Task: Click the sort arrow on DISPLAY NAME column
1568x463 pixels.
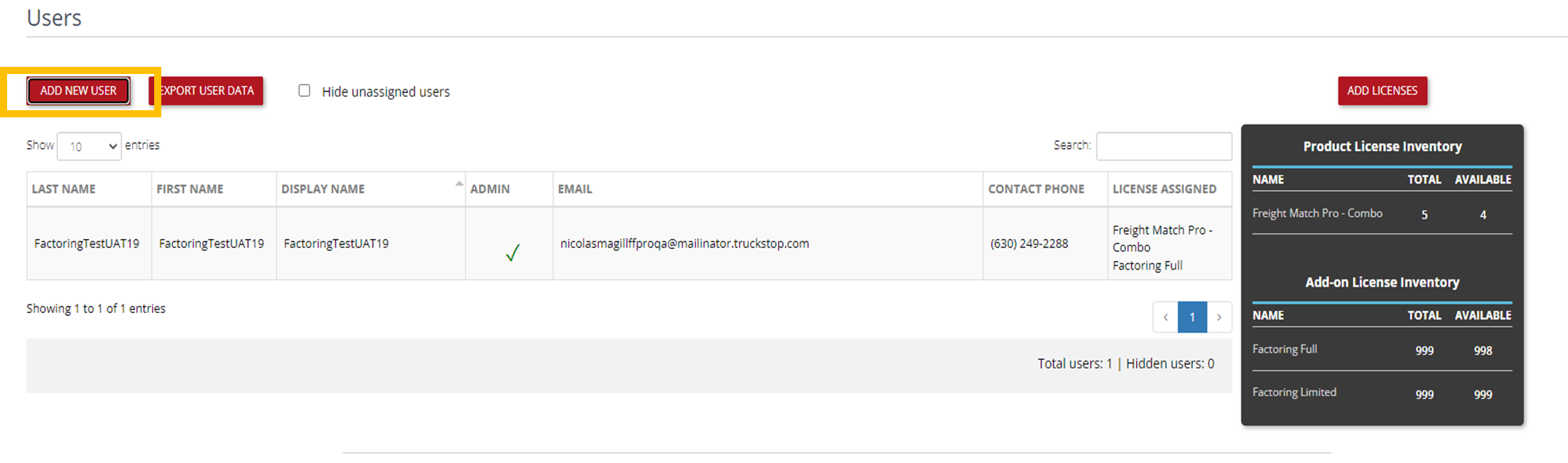Action: (460, 183)
